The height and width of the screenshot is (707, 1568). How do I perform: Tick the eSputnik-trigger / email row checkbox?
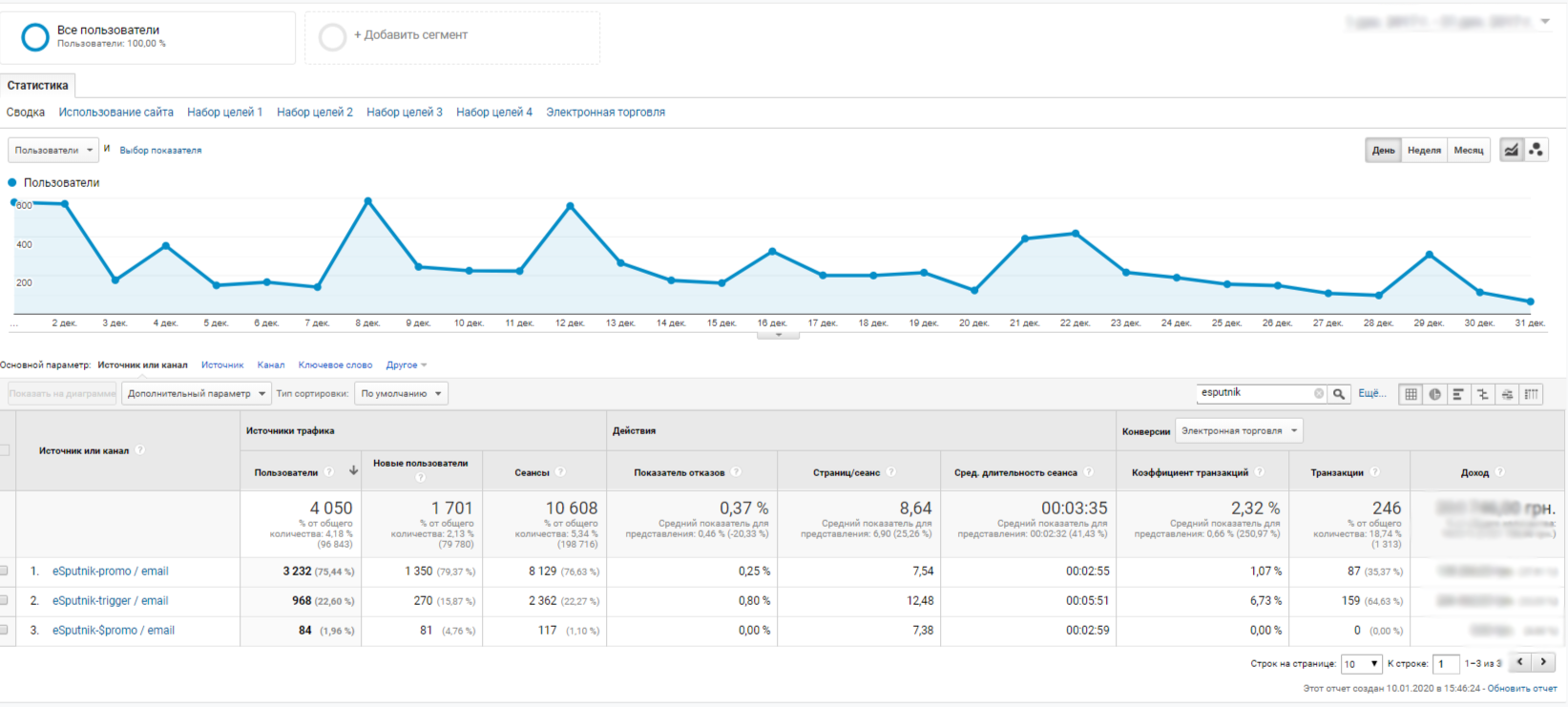pos(4,601)
